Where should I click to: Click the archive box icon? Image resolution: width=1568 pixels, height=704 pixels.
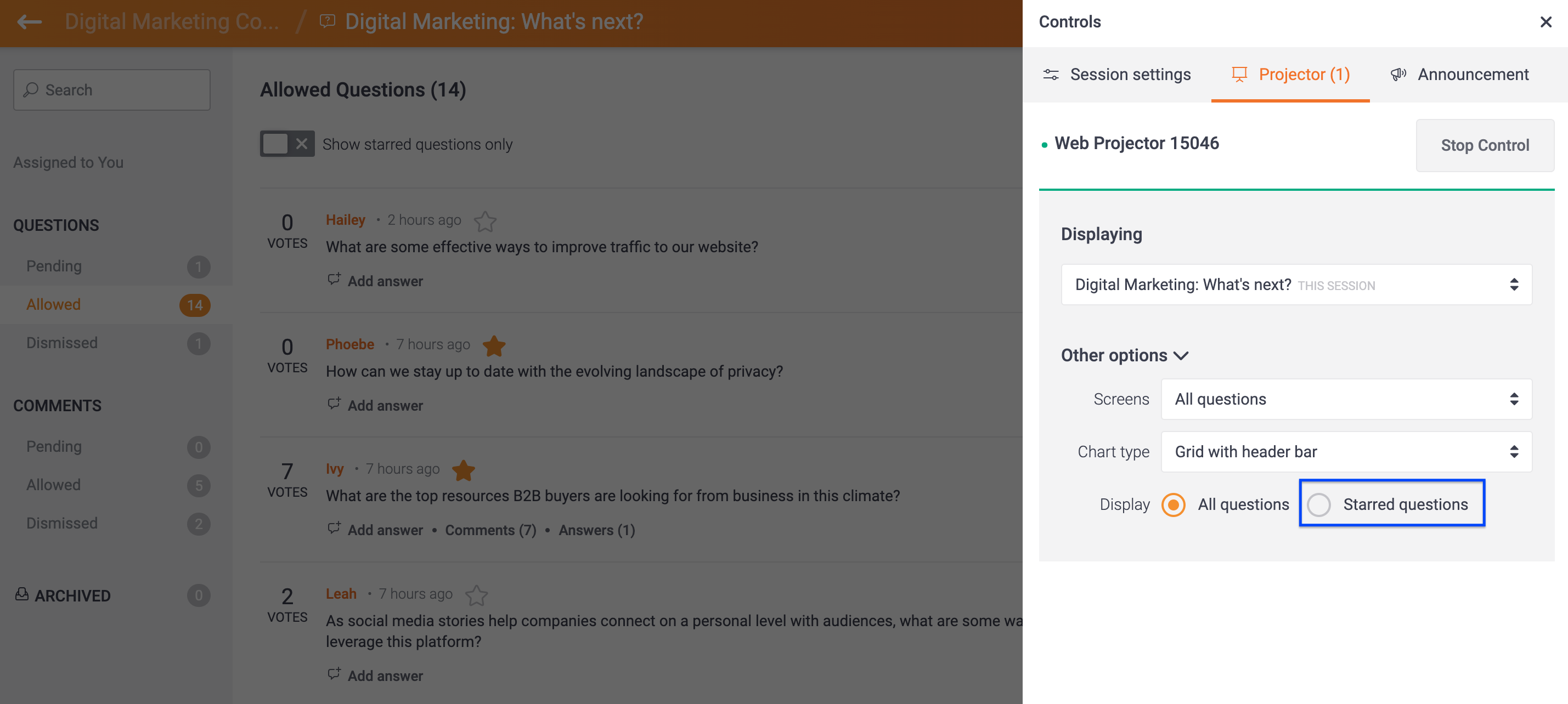pyautogui.click(x=22, y=594)
